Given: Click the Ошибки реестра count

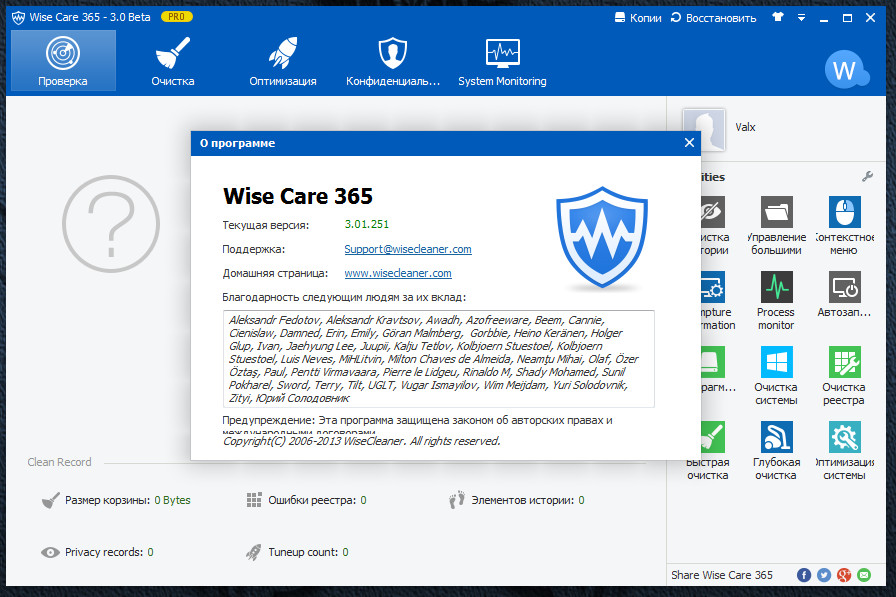Looking at the screenshot, I should (x=363, y=500).
